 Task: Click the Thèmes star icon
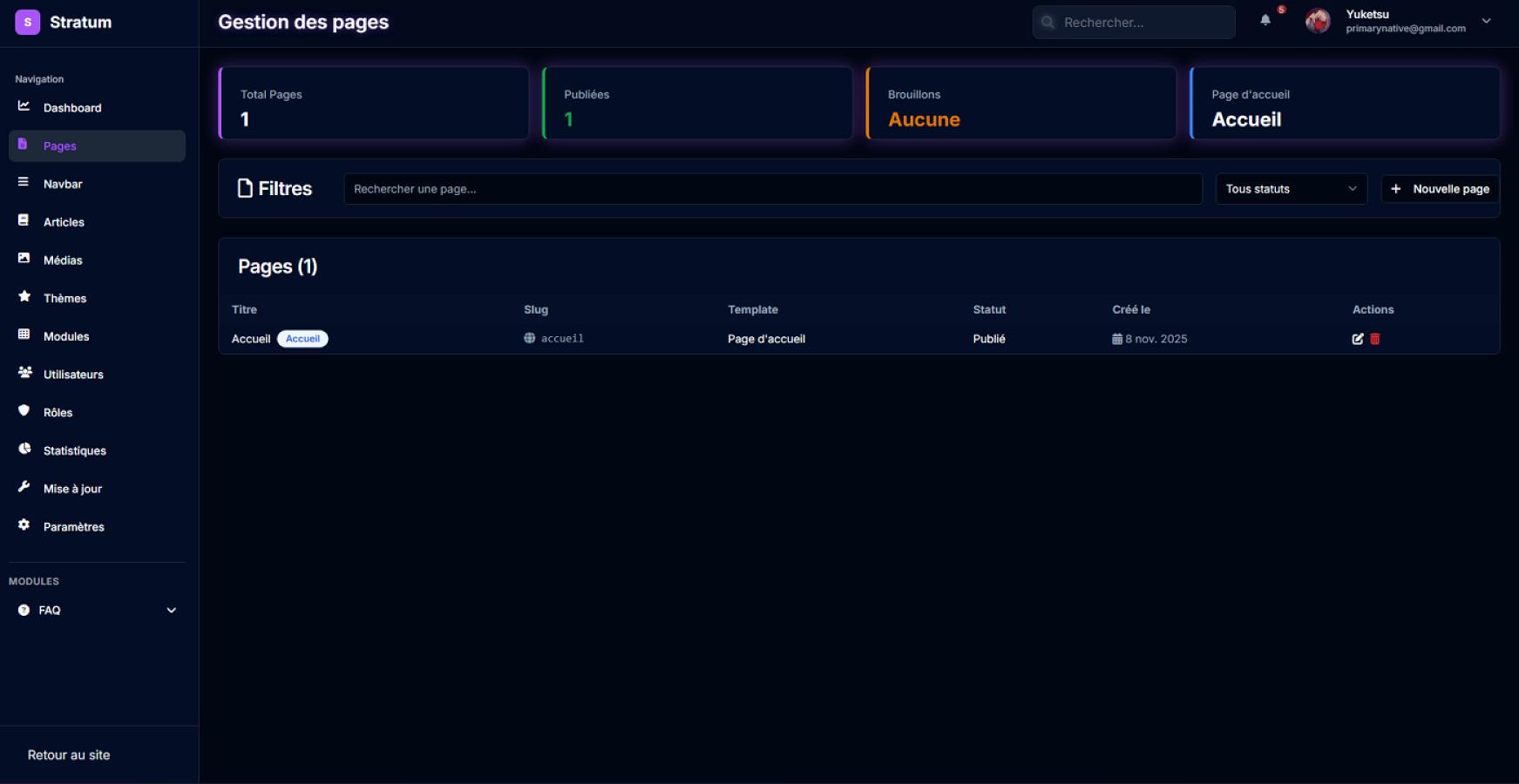(24, 297)
